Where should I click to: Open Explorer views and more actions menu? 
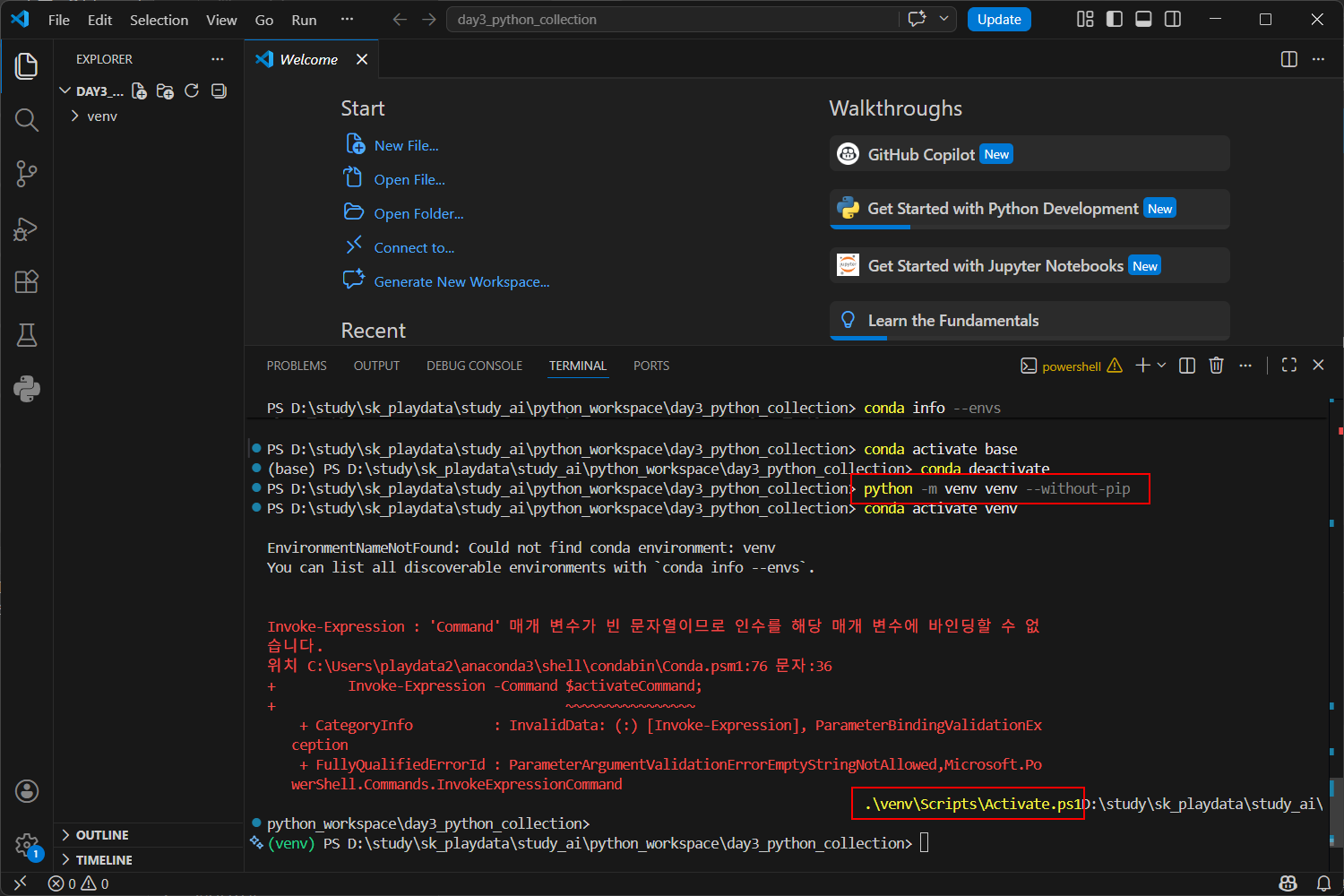point(218,59)
